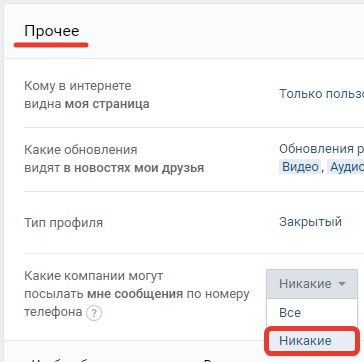Click the label Кому в интернете видна моя страница
Viewport: 364px width, 362px height.
[x=87, y=95]
